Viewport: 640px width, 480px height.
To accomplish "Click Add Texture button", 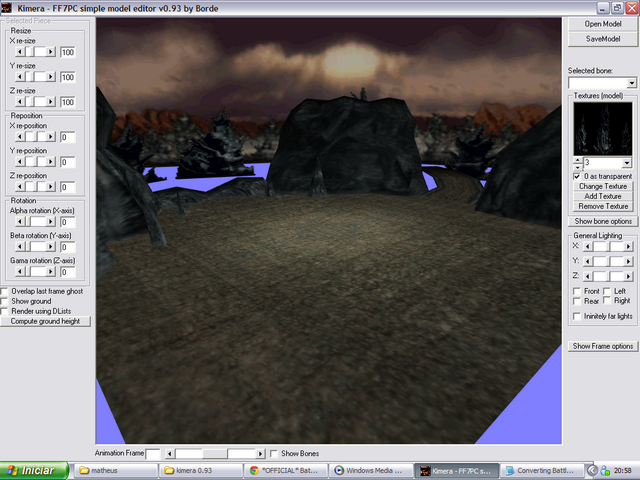I will coord(603,196).
